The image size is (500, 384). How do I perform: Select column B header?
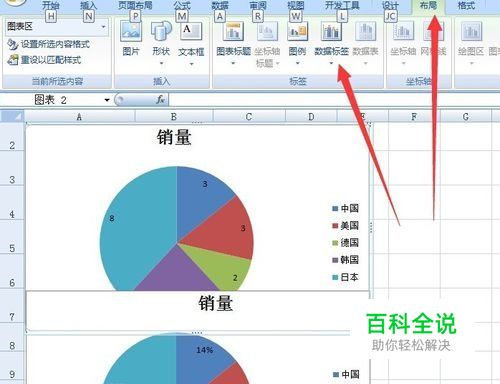(x=174, y=116)
